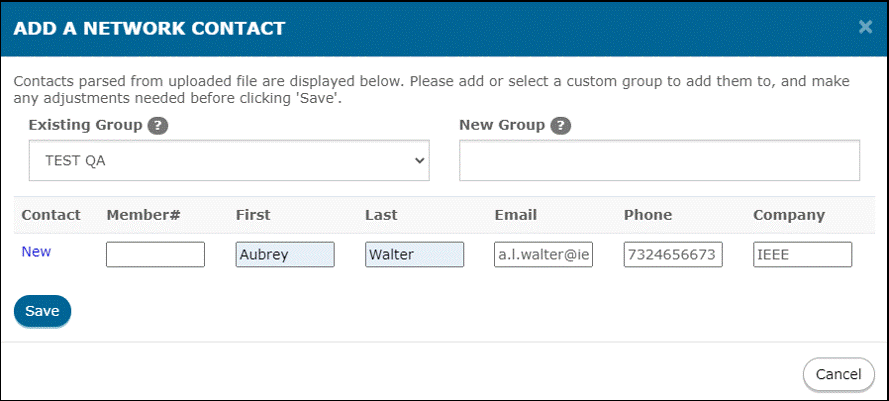Click the Member# column header label
The width and height of the screenshot is (889, 401).
pyautogui.click(x=143, y=215)
